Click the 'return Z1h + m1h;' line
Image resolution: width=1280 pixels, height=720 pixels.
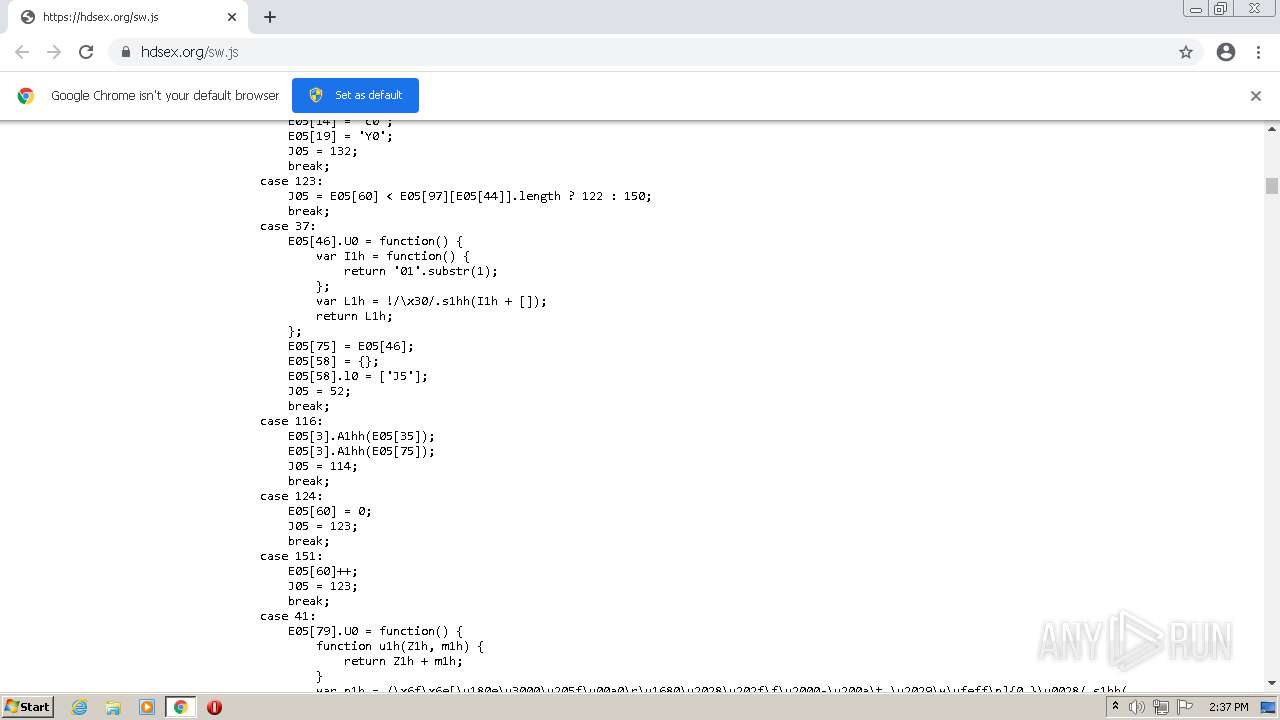[x=403, y=661]
